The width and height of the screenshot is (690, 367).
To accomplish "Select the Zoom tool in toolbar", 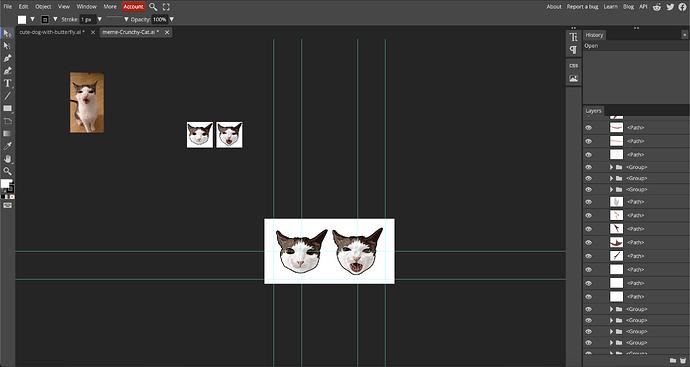I will 7,172.
